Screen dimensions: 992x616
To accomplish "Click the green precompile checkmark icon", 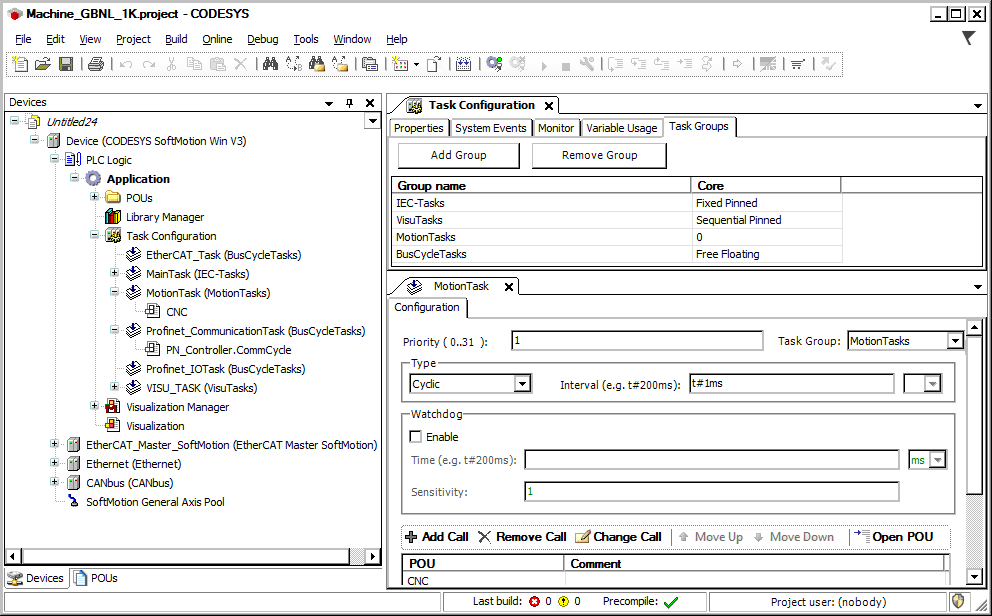I will 671,601.
